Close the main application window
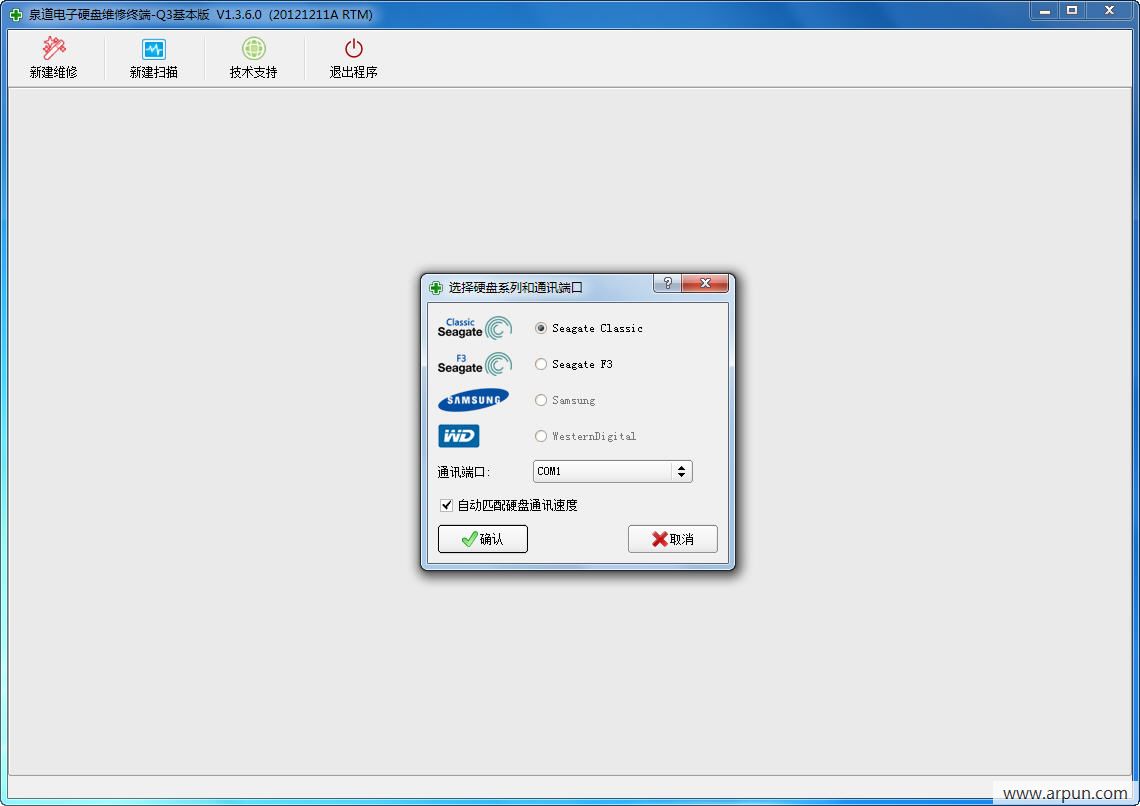The width and height of the screenshot is (1140, 806). (1109, 11)
